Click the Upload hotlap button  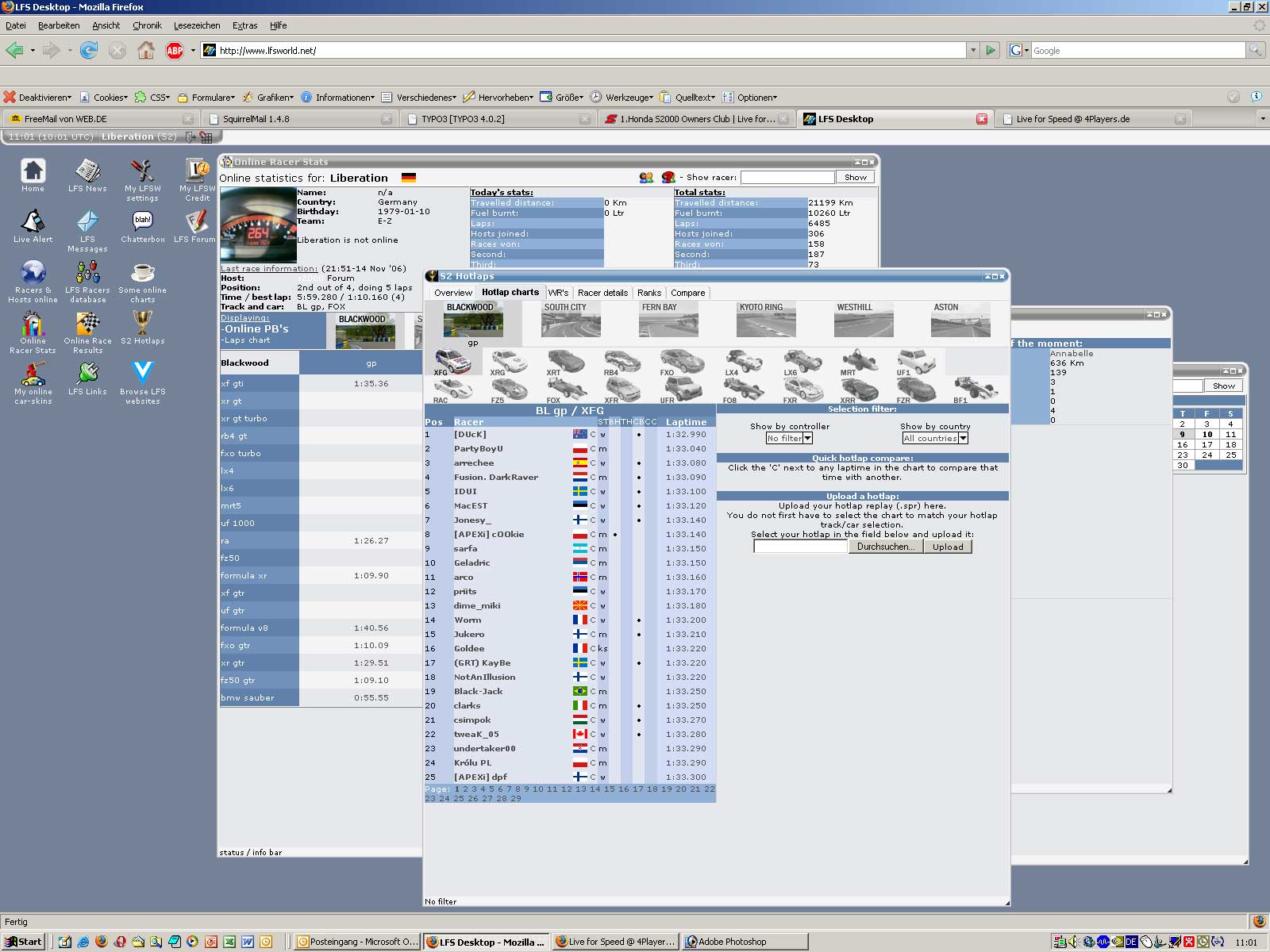coord(948,547)
